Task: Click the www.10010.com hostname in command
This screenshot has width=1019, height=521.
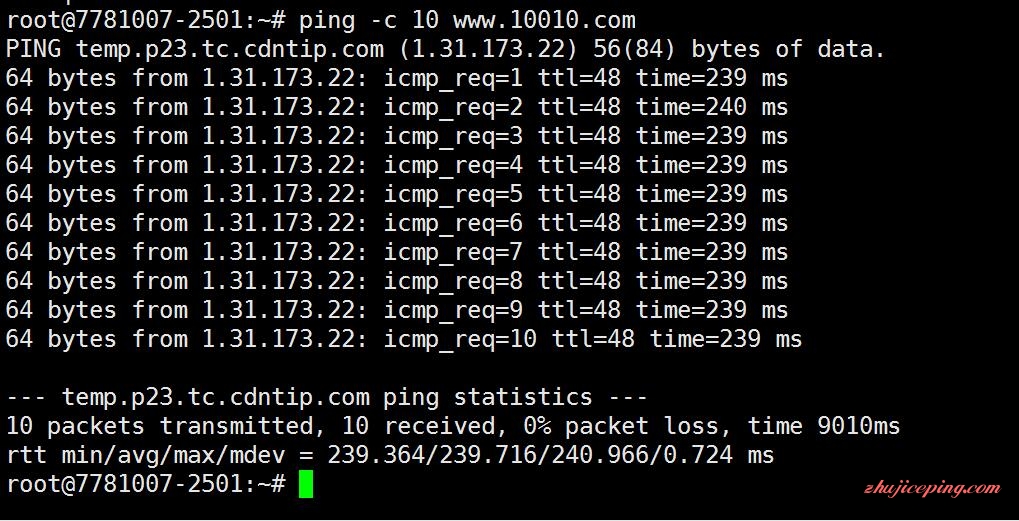Action: pos(544,21)
